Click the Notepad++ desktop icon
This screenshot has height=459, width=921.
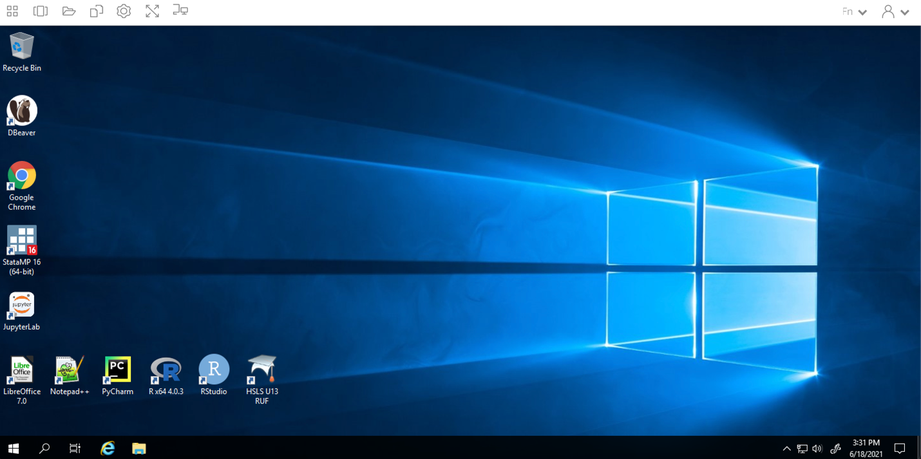click(x=69, y=370)
